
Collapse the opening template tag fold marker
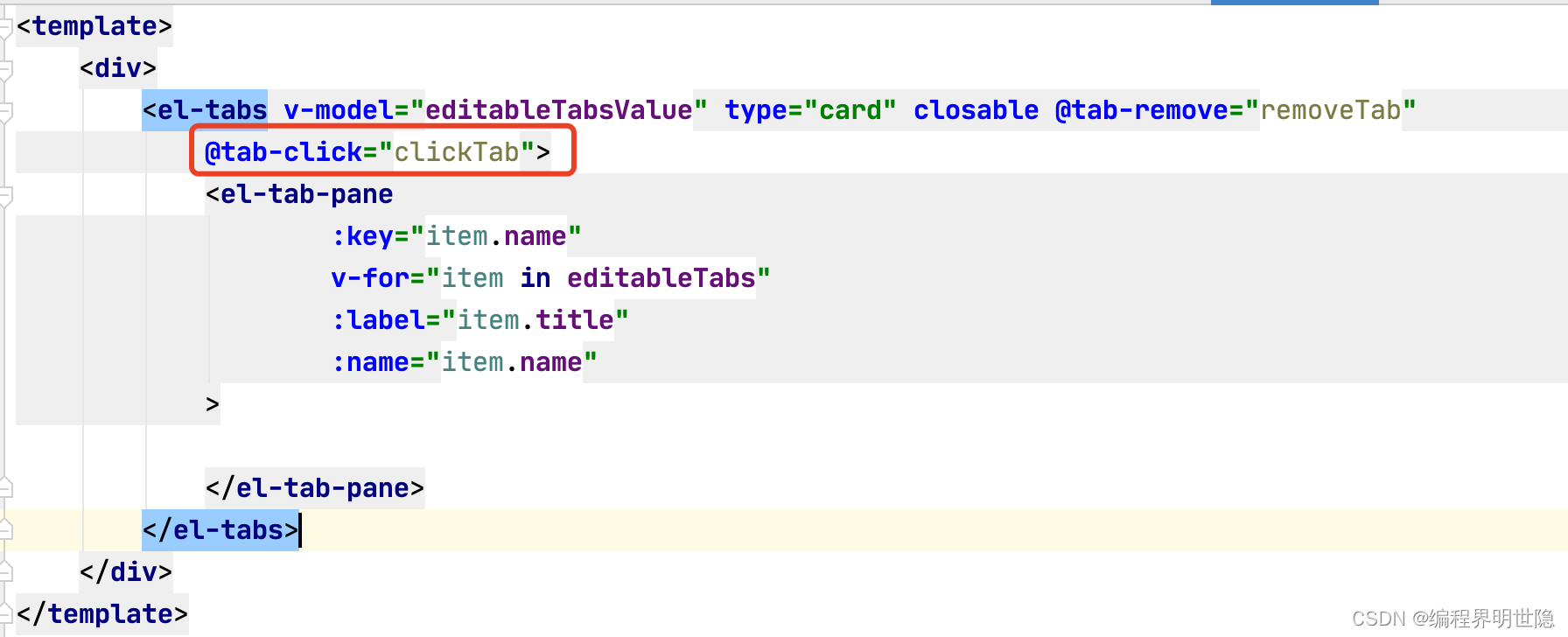[x=5, y=27]
